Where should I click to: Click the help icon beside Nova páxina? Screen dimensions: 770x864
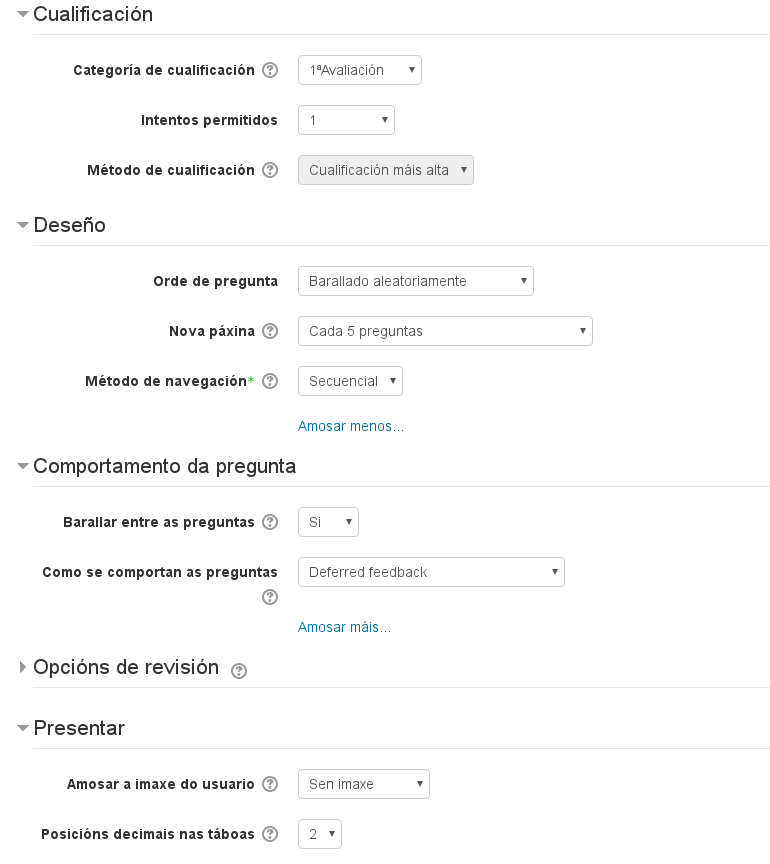(270, 331)
